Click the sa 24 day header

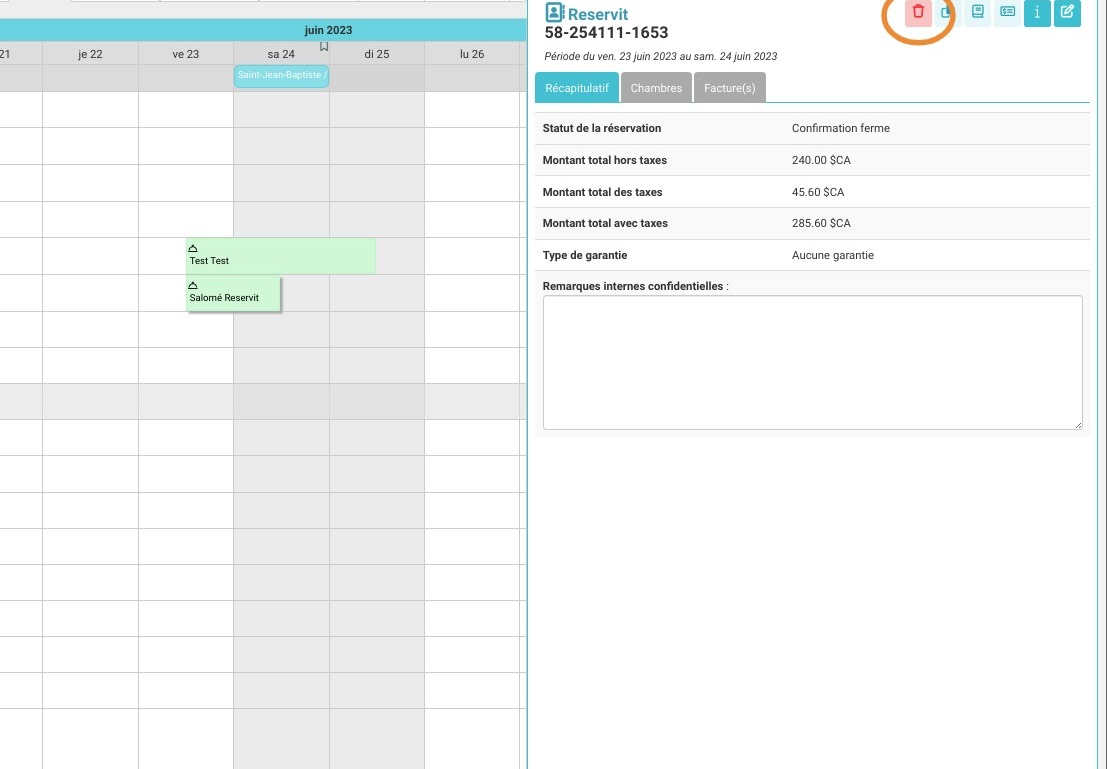281,54
